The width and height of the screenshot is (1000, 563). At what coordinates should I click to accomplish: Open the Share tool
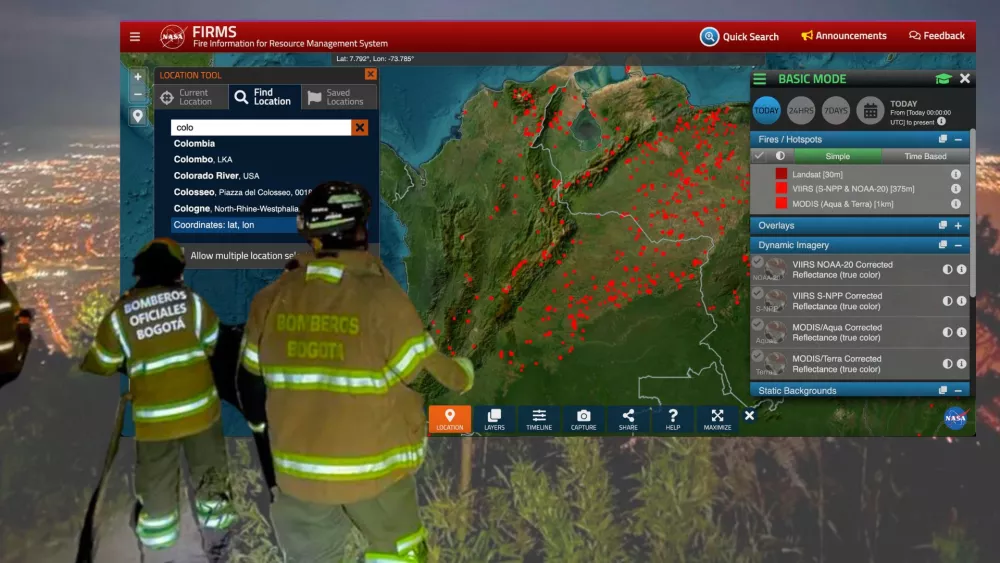[x=628, y=420]
